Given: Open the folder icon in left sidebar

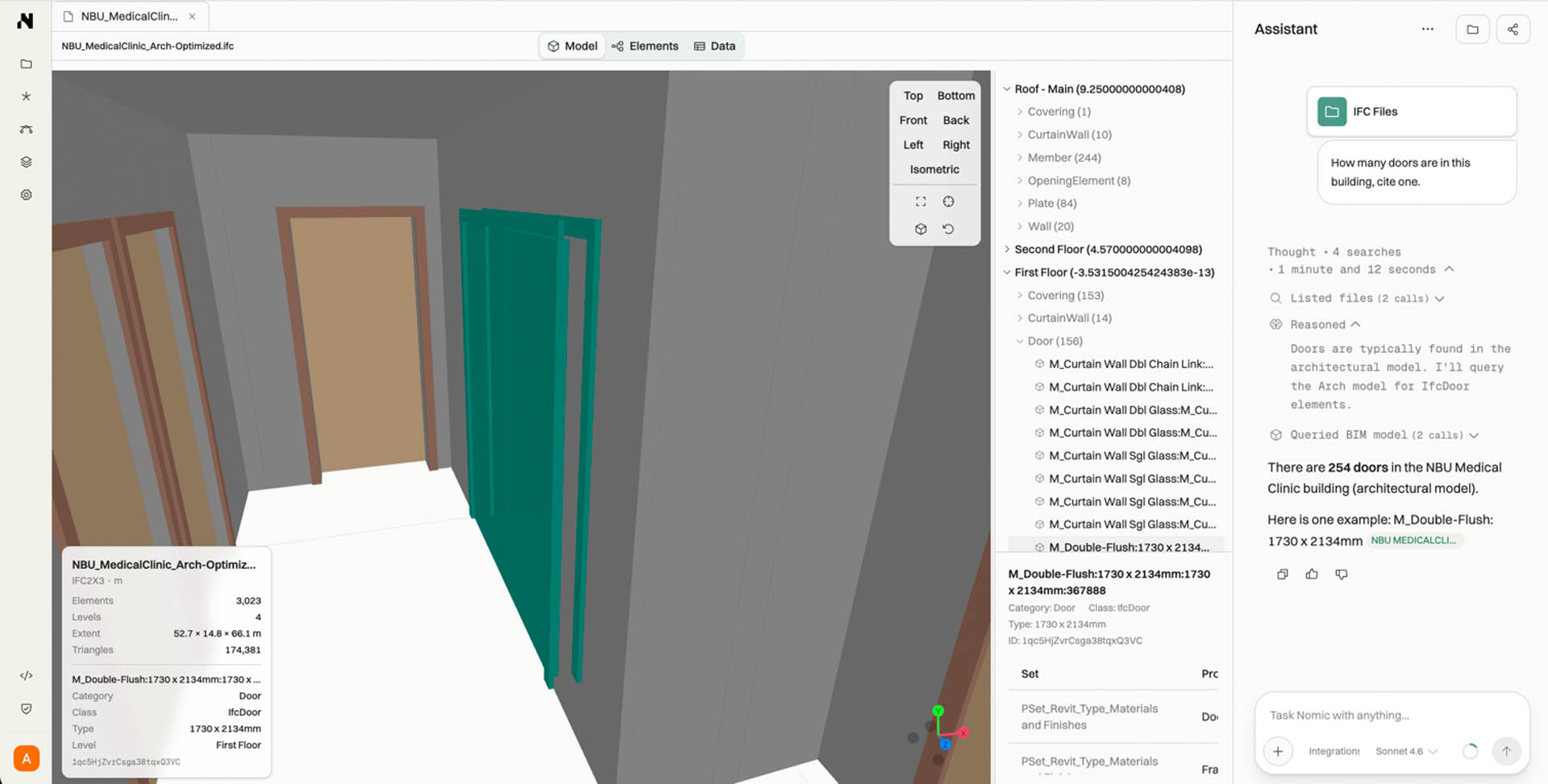Looking at the screenshot, I should [26, 64].
